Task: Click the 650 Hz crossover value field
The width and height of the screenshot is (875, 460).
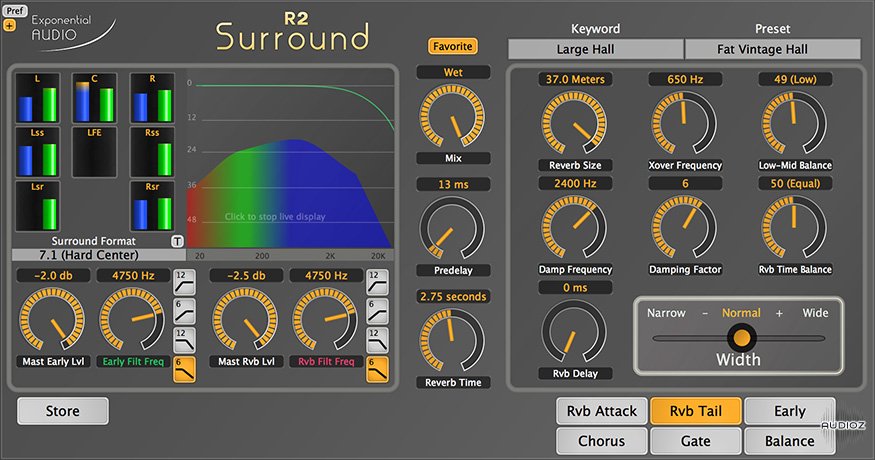Action: click(685, 79)
